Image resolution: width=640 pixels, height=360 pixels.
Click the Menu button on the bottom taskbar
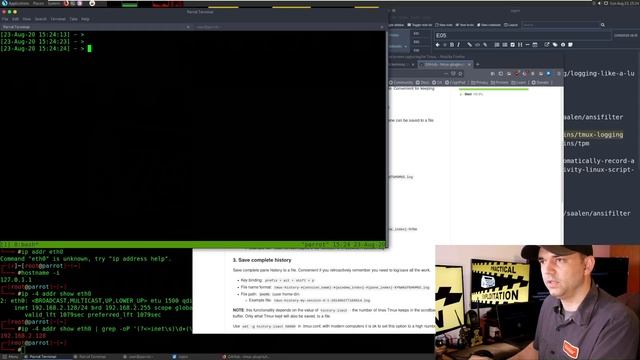point(10,357)
